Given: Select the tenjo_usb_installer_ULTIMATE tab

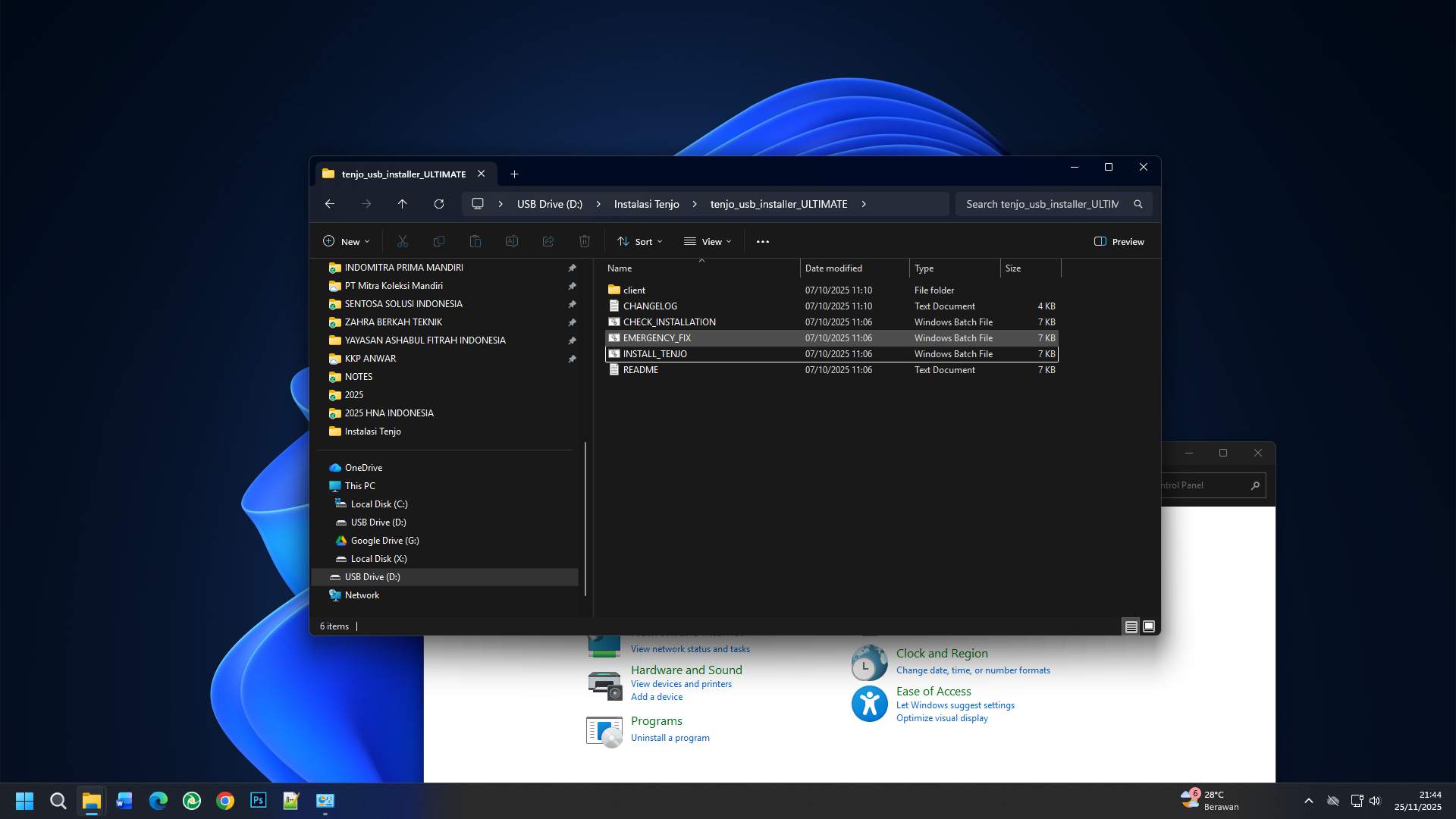Looking at the screenshot, I should click(x=403, y=174).
